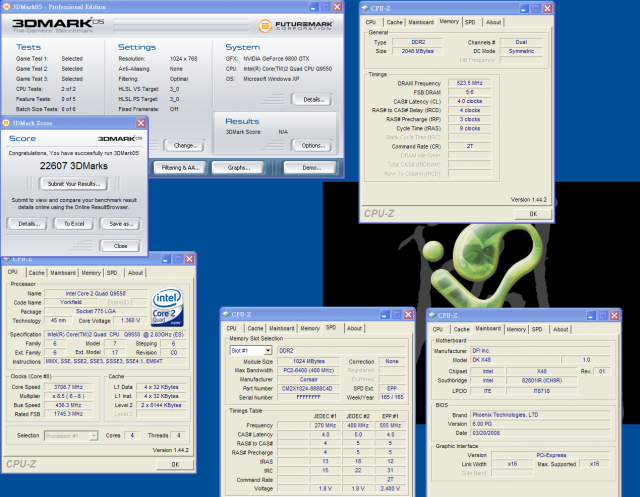Click the CPU-Z SPD window title icon
This screenshot has width=640, height=497.
point(226,314)
